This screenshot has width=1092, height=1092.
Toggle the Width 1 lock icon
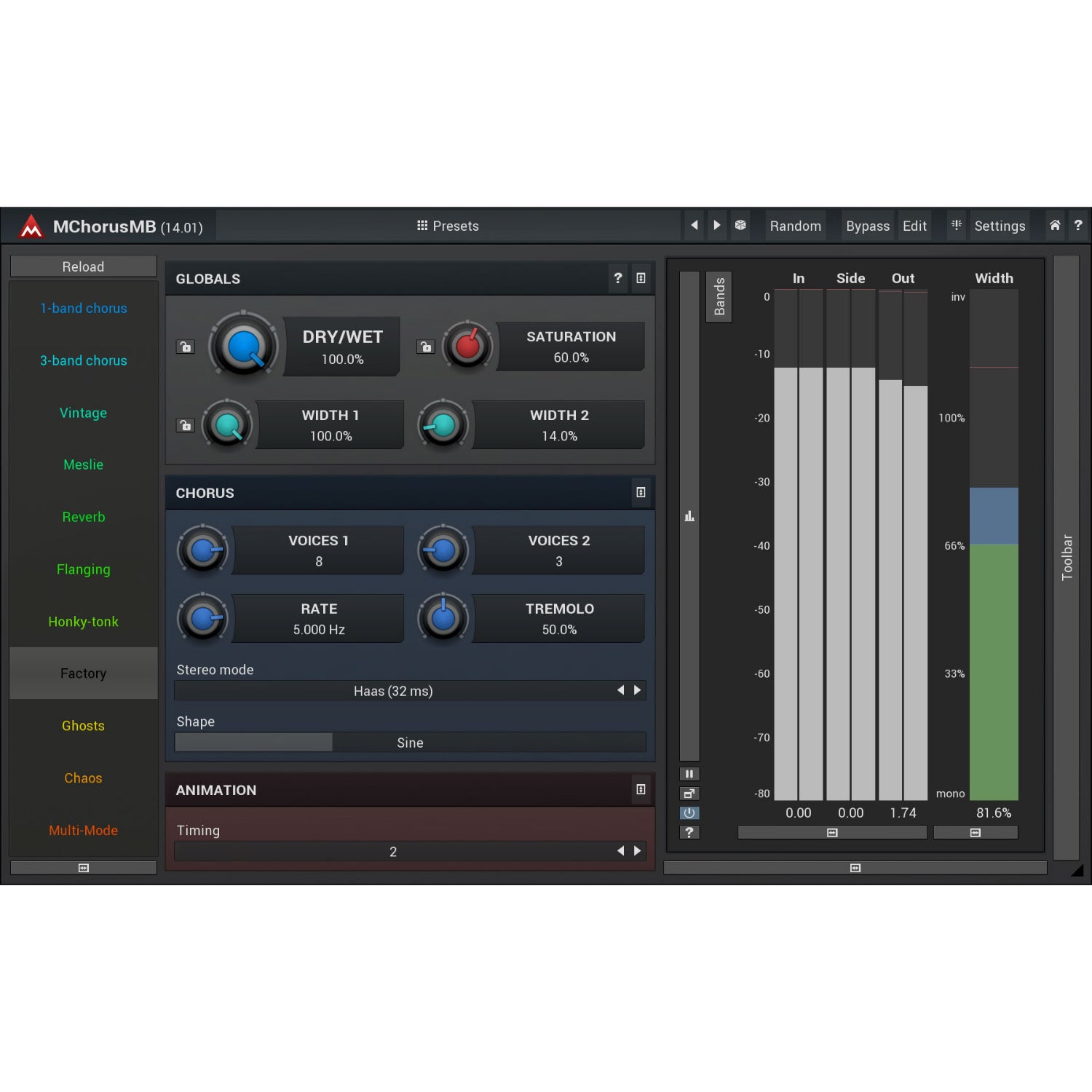[x=186, y=425]
